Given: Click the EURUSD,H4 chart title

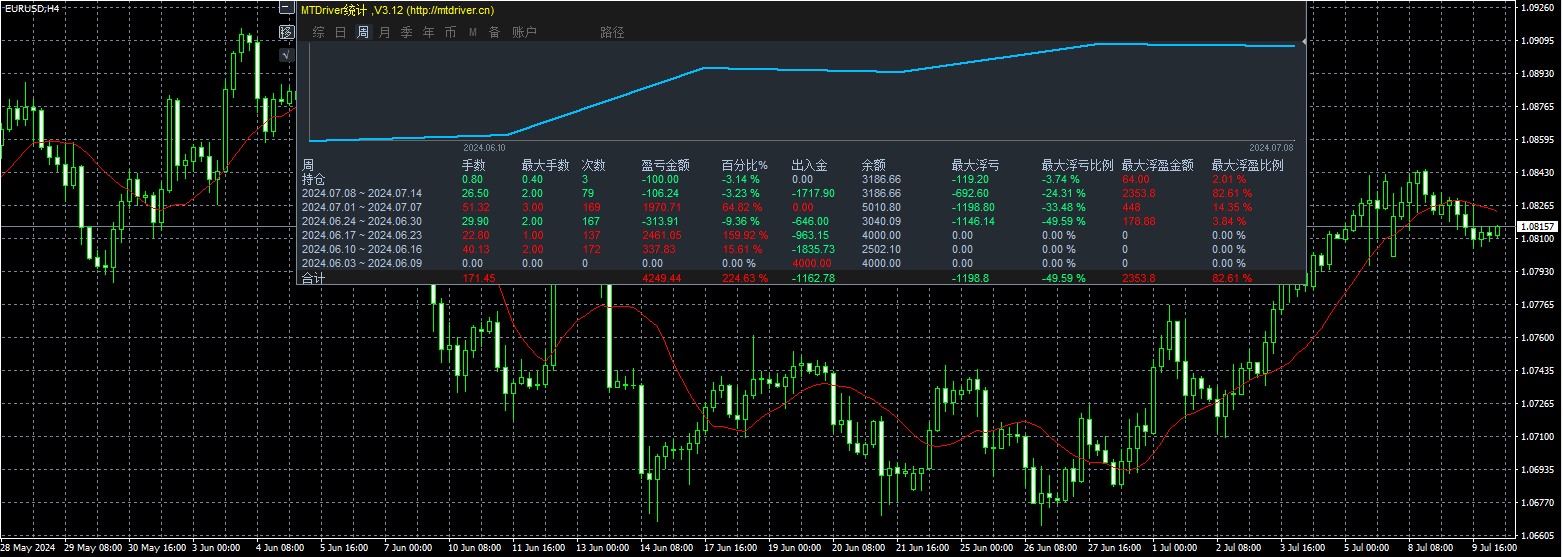Looking at the screenshot, I should coord(30,7).
